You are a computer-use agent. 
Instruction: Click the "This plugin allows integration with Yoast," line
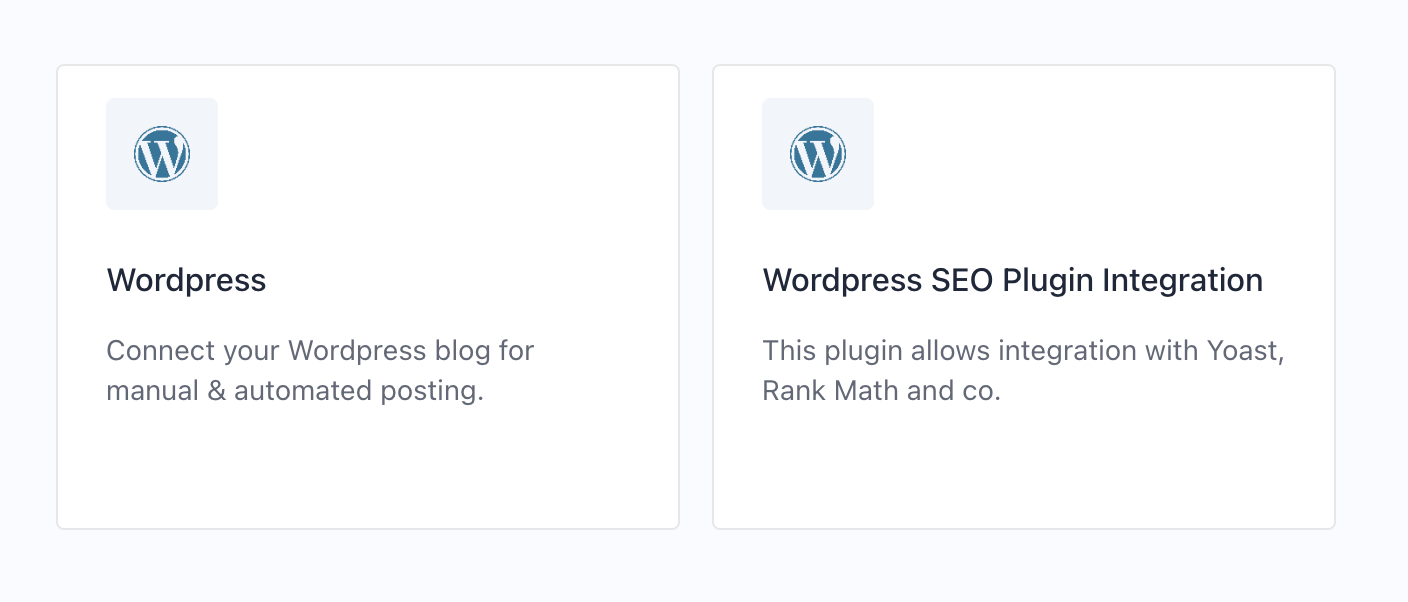(1023, 351)
